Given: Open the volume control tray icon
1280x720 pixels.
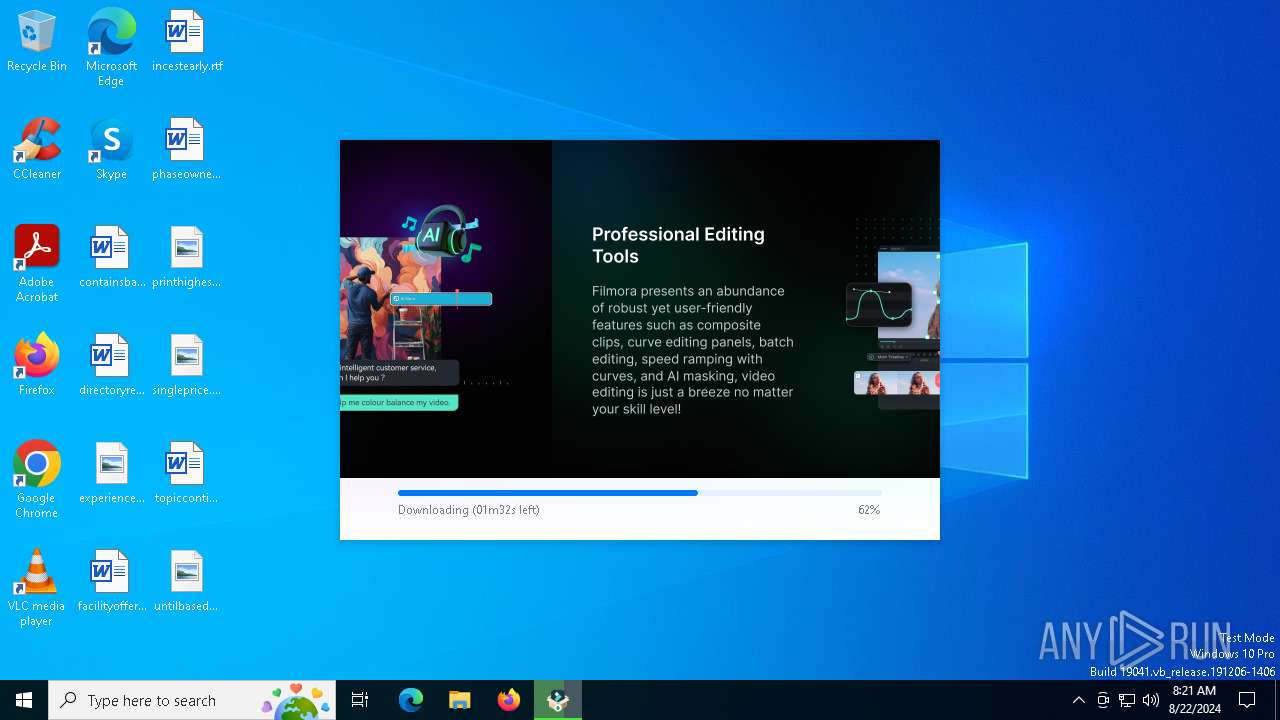Looking at the screenshot, I should pos(1151,700).
